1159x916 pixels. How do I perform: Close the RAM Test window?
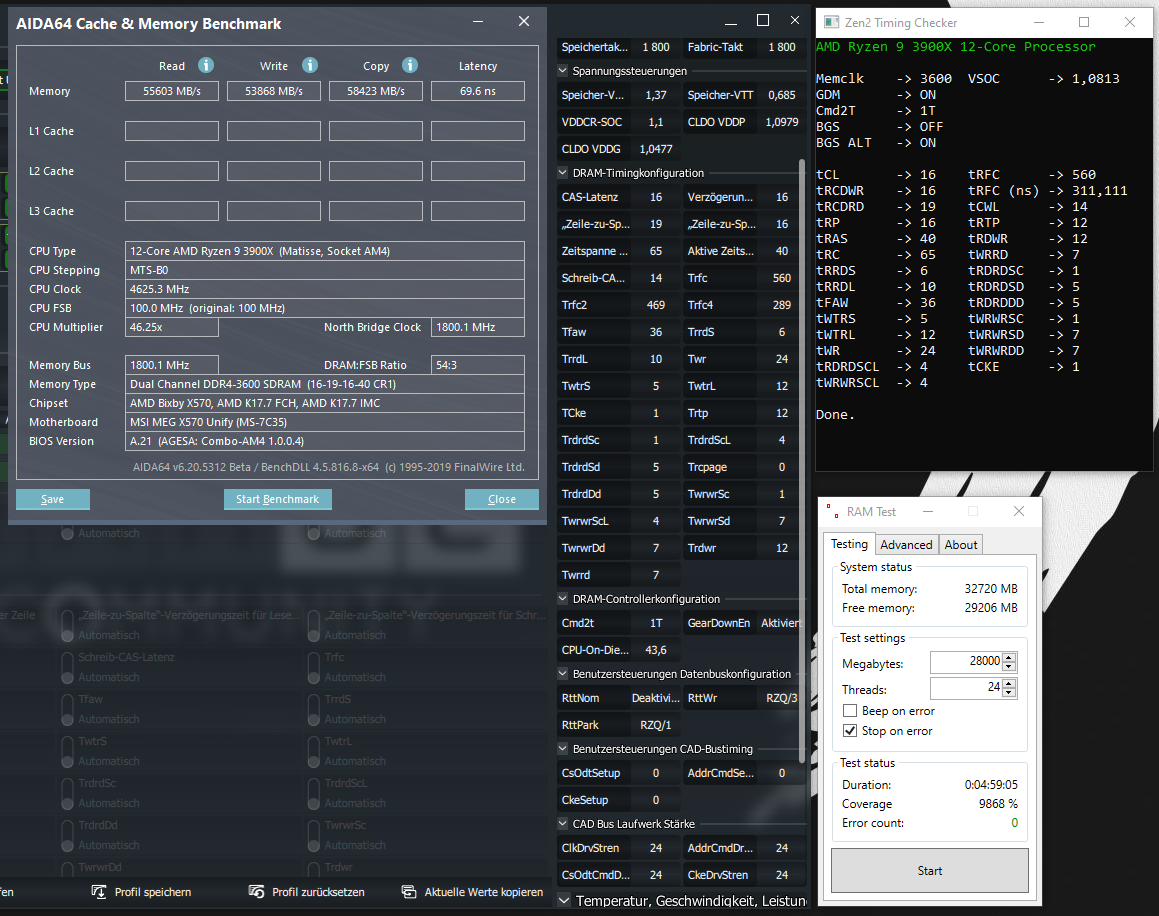1019,511
